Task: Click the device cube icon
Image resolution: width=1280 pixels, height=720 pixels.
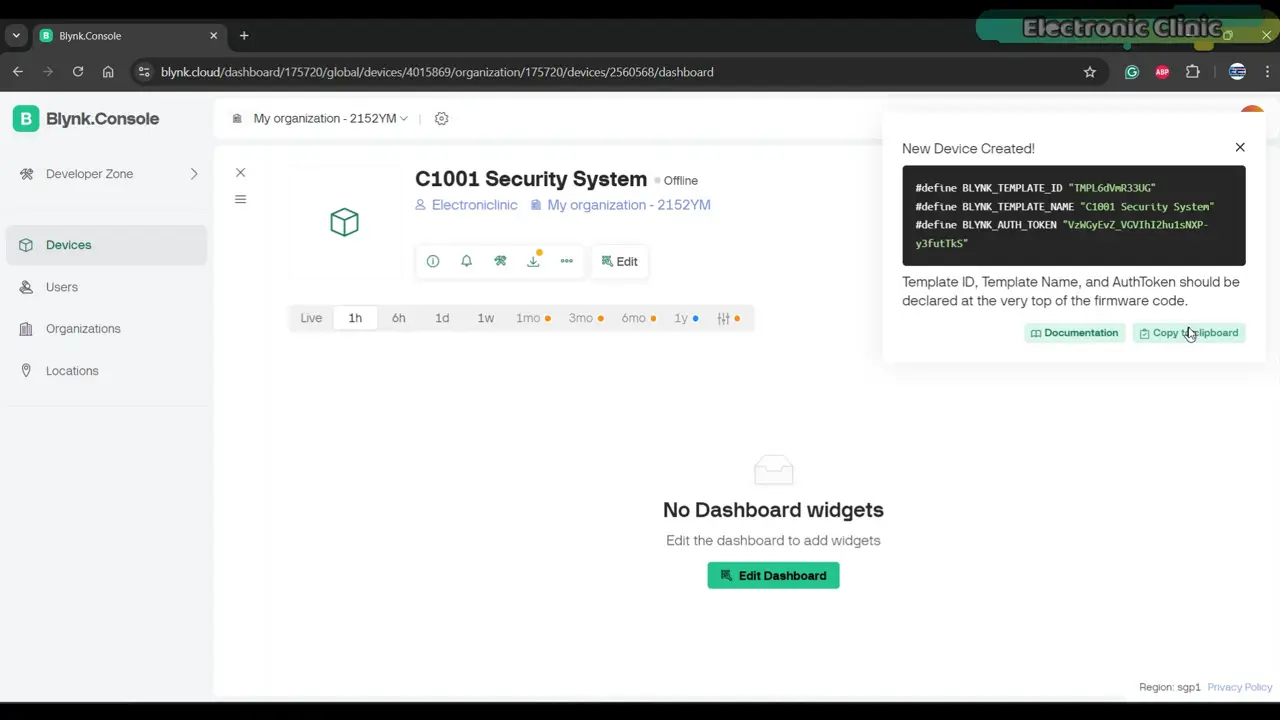Action: coord(344,222)
